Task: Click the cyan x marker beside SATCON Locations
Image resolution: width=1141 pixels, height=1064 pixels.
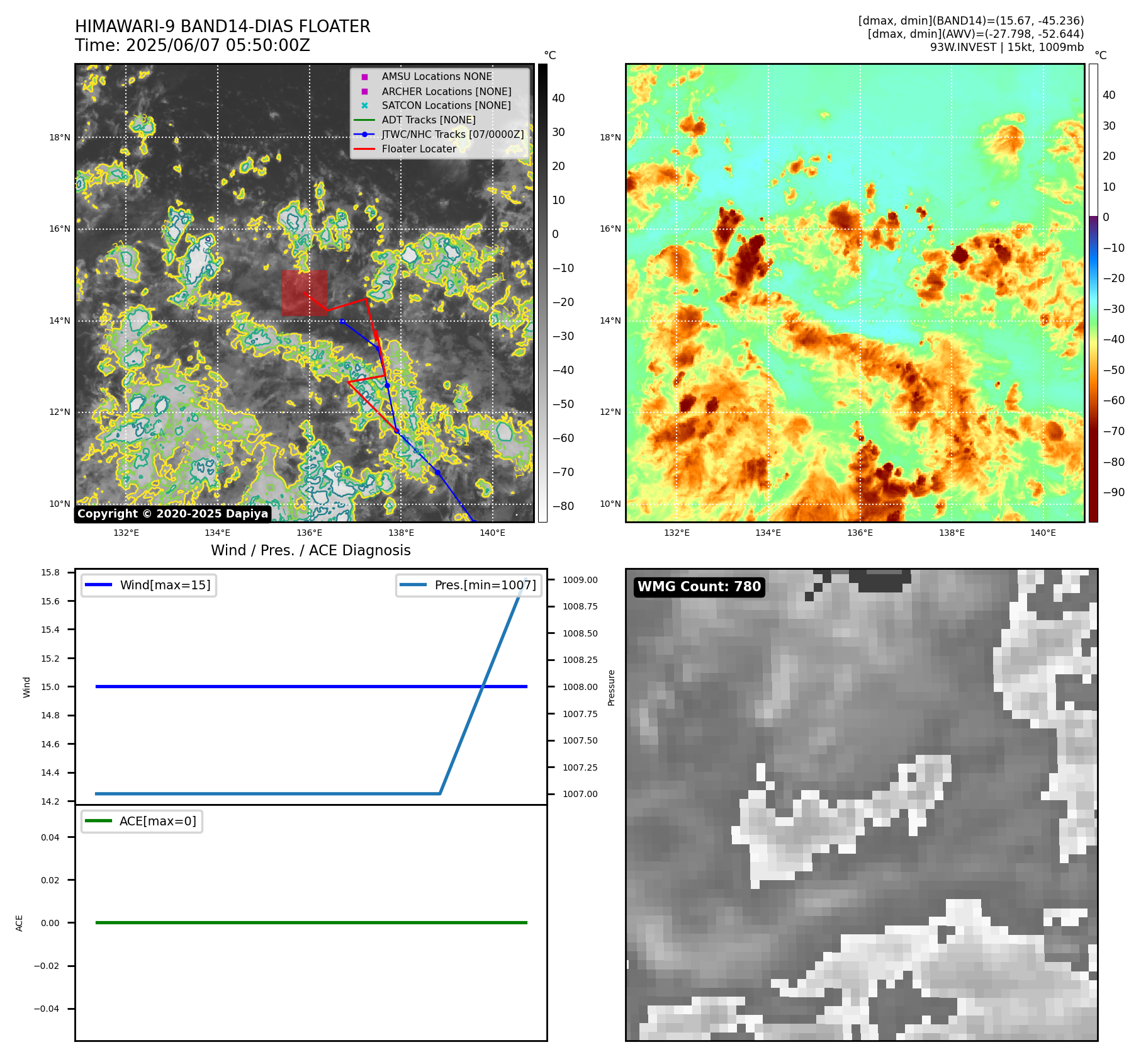Action: [x=364, y=106]
